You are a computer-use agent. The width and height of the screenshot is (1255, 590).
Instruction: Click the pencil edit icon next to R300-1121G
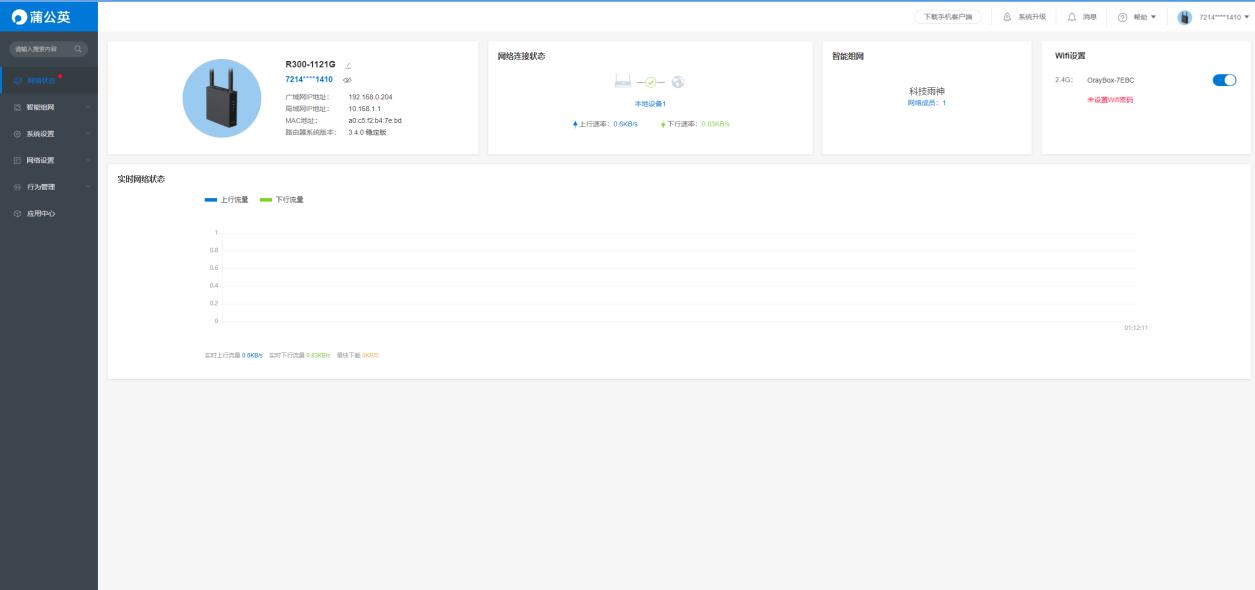coord(347,64)
